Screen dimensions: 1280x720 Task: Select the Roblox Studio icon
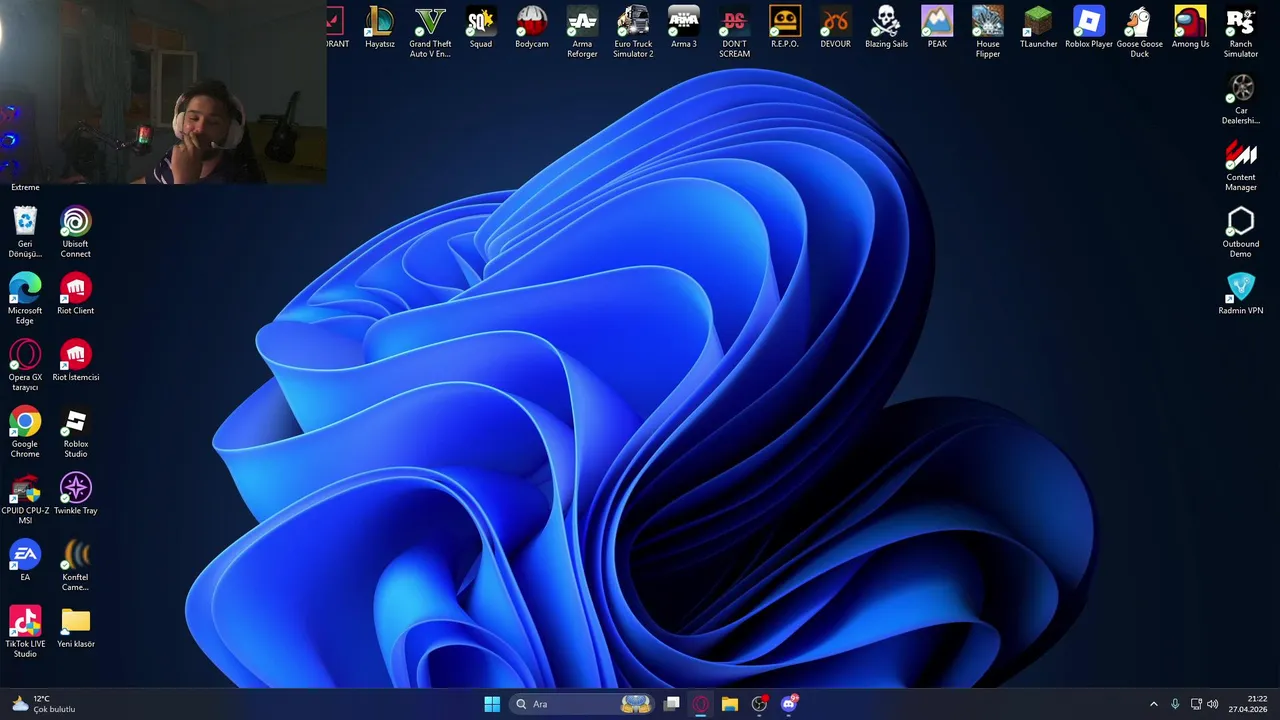(x=76, y=432)
